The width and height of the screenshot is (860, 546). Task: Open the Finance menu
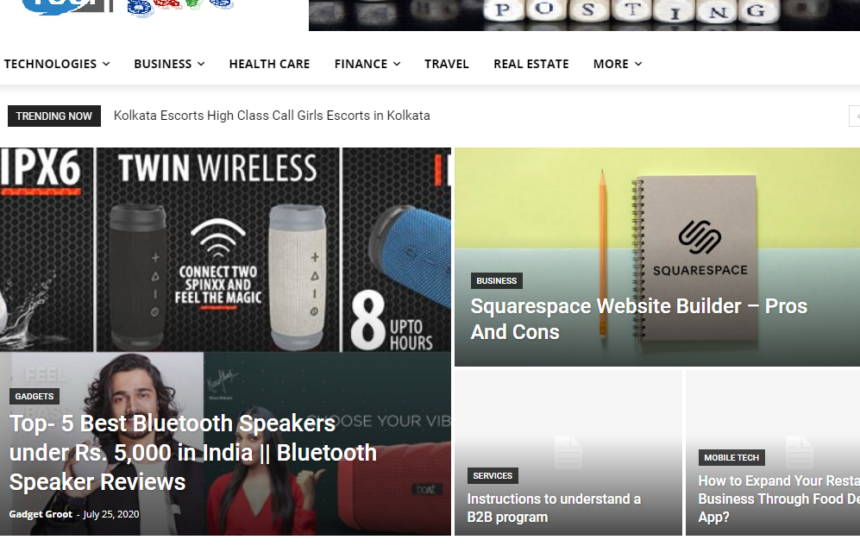361,64
